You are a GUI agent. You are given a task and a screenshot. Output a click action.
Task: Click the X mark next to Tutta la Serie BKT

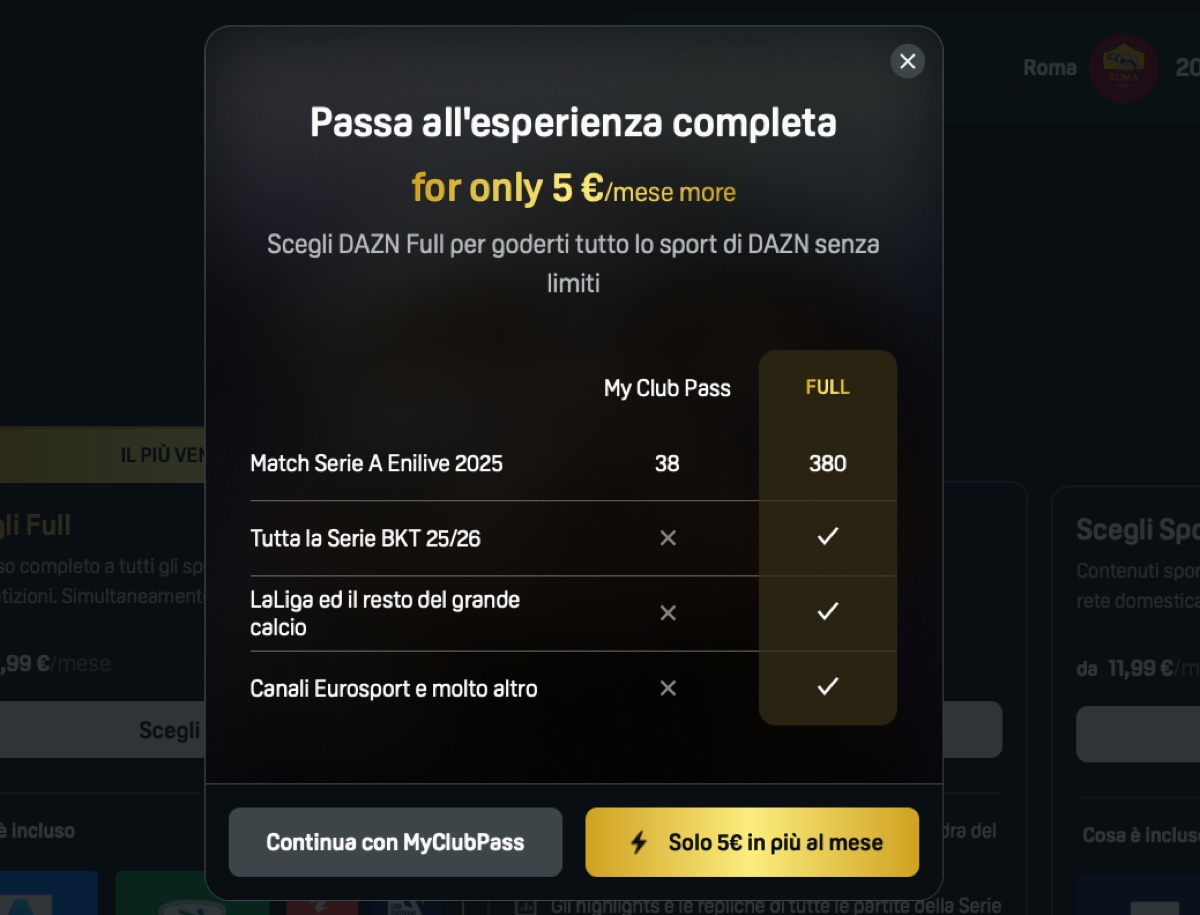point(666,537)
